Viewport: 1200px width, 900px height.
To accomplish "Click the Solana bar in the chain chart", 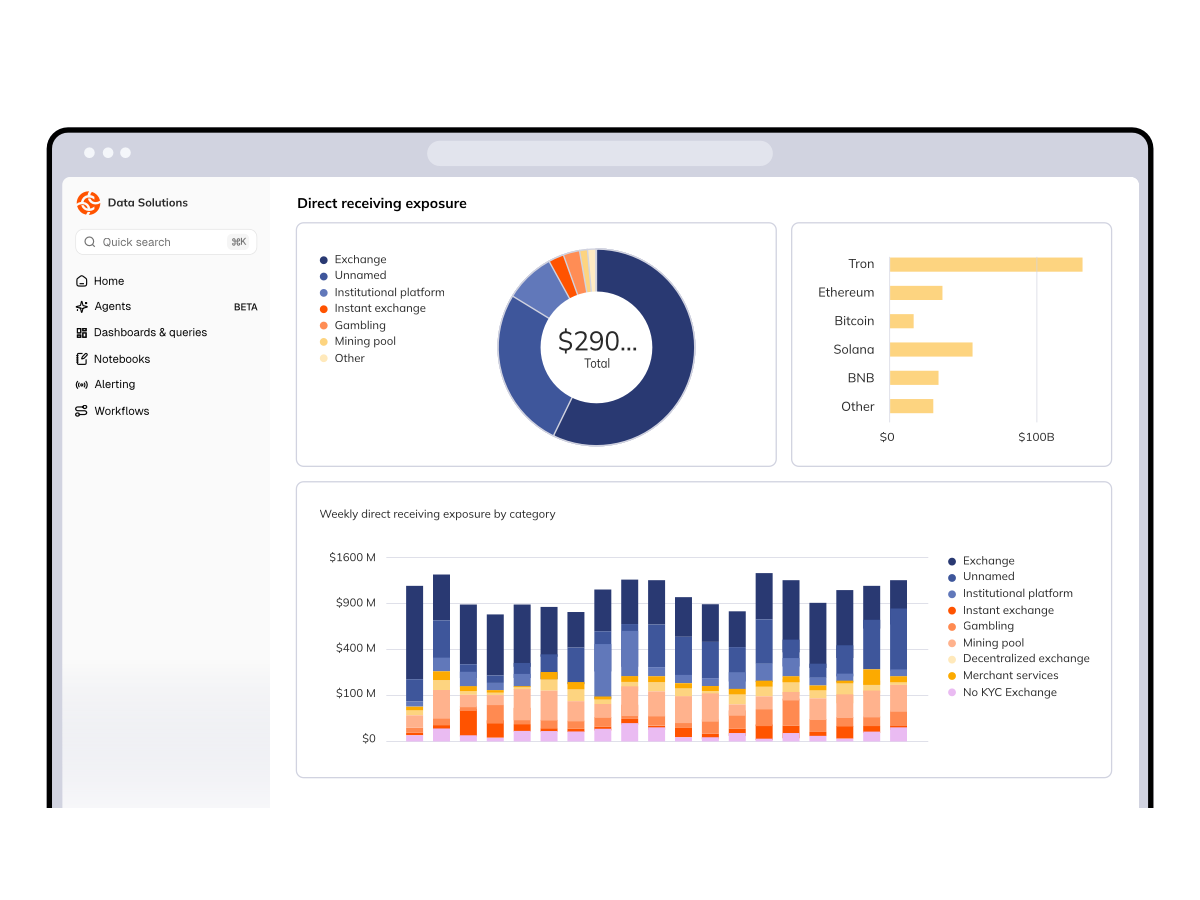I will (x=931, y=350).
